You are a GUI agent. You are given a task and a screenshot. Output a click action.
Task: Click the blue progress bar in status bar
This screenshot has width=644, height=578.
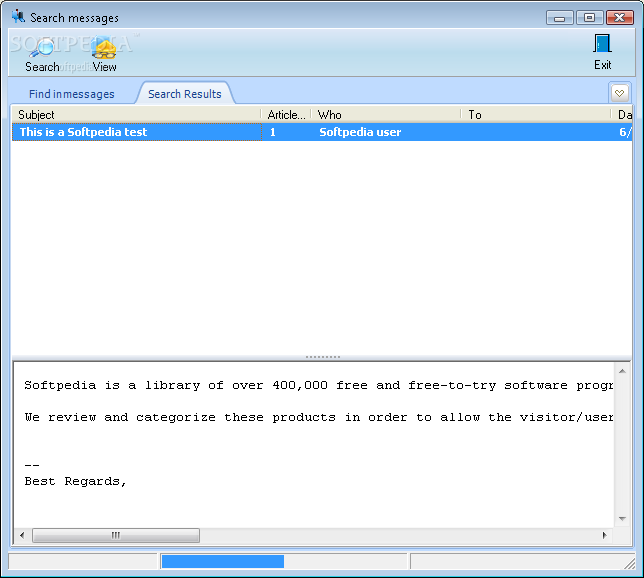pyautogui.click(x=223, y=561)
